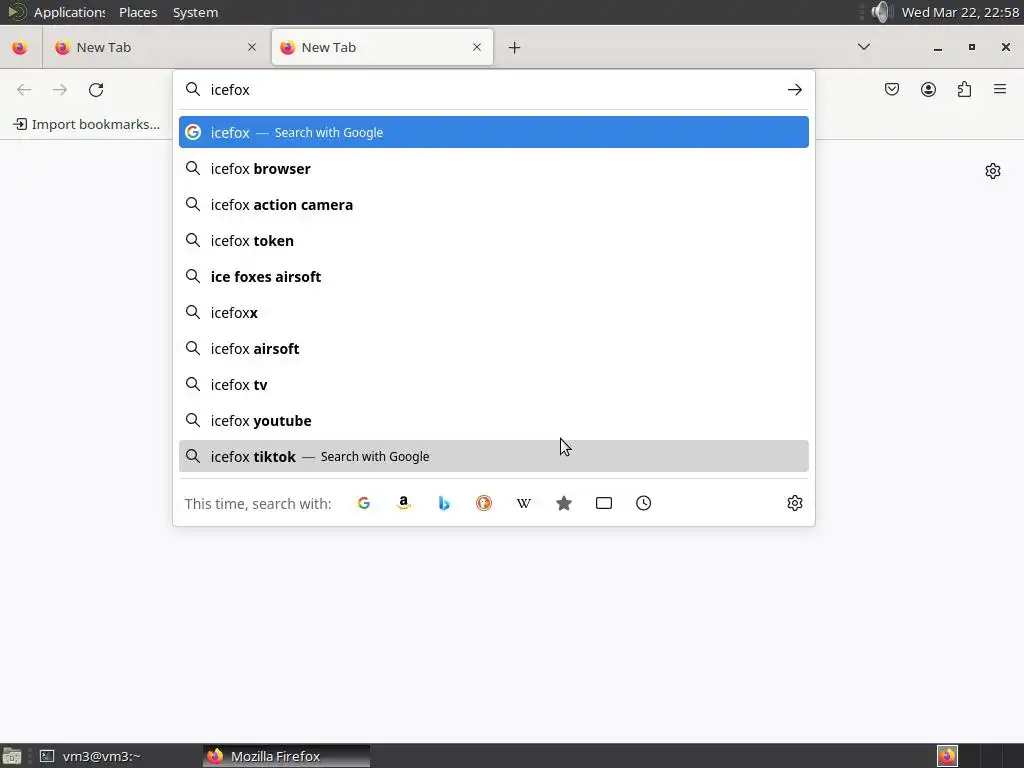Select 'ice foxes airsoft' suggestion

click(494, 276)
